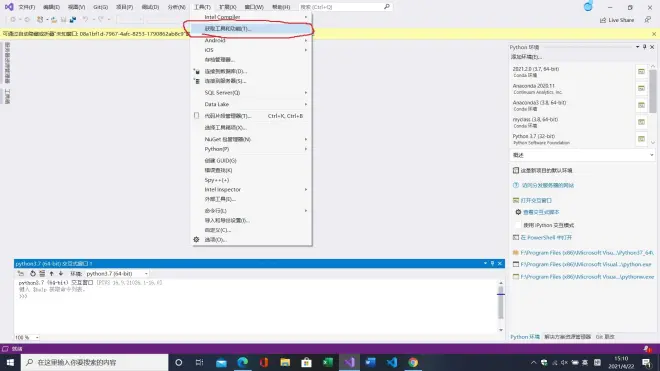Viewport: 660px width, 371px height.
Task: Click the Python environments list scrollbar
Action: pos(652,104)
